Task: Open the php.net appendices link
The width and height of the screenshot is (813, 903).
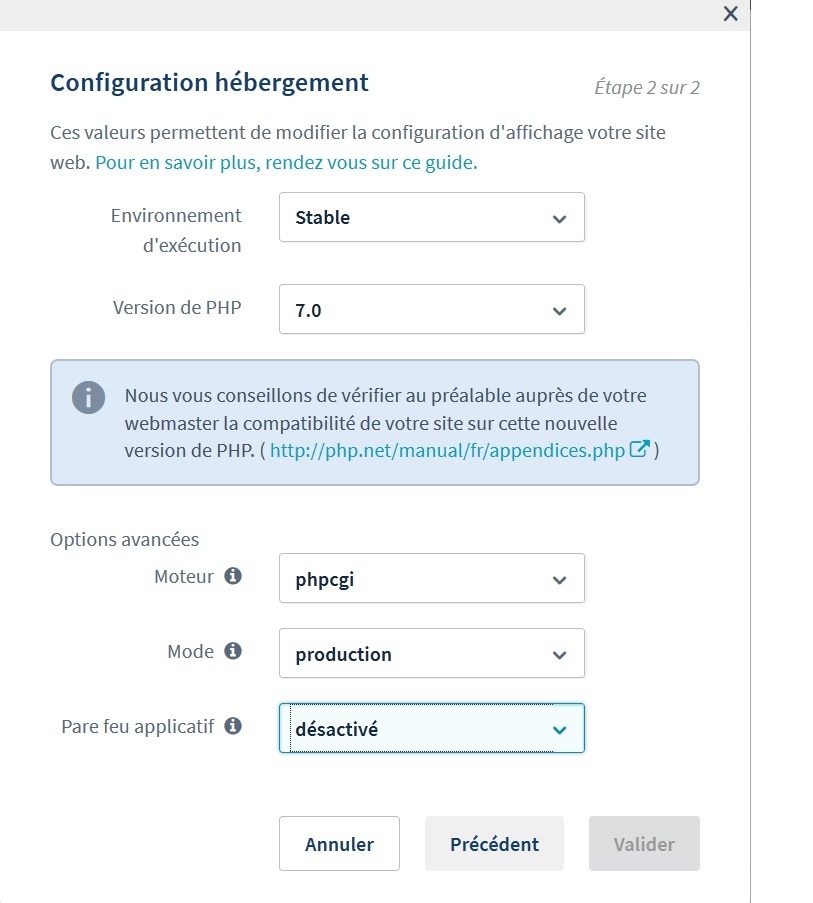Action: 450,450
